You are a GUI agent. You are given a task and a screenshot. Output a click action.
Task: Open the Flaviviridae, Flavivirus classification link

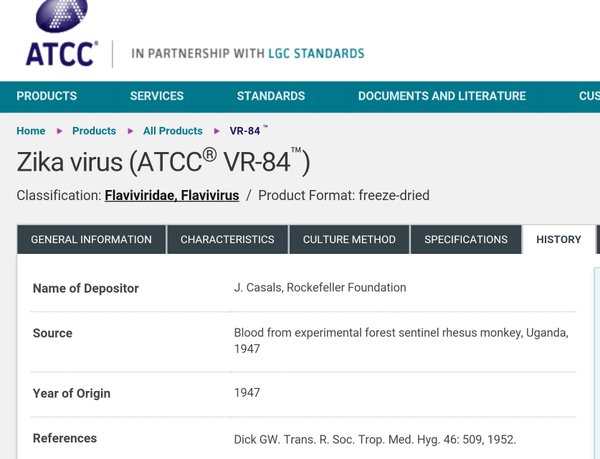(x=172, y=195)
